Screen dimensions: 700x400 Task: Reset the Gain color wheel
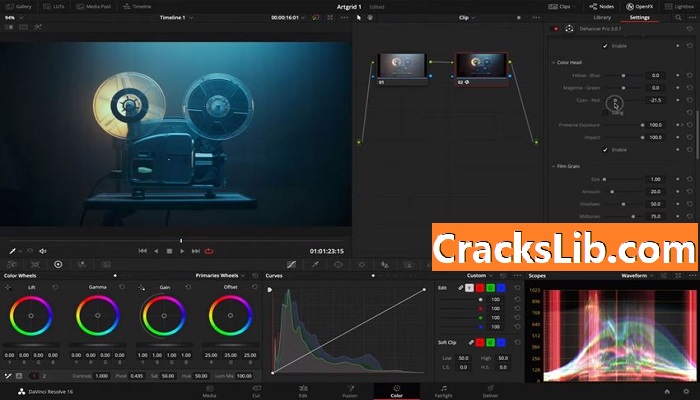tap(188, 287)
